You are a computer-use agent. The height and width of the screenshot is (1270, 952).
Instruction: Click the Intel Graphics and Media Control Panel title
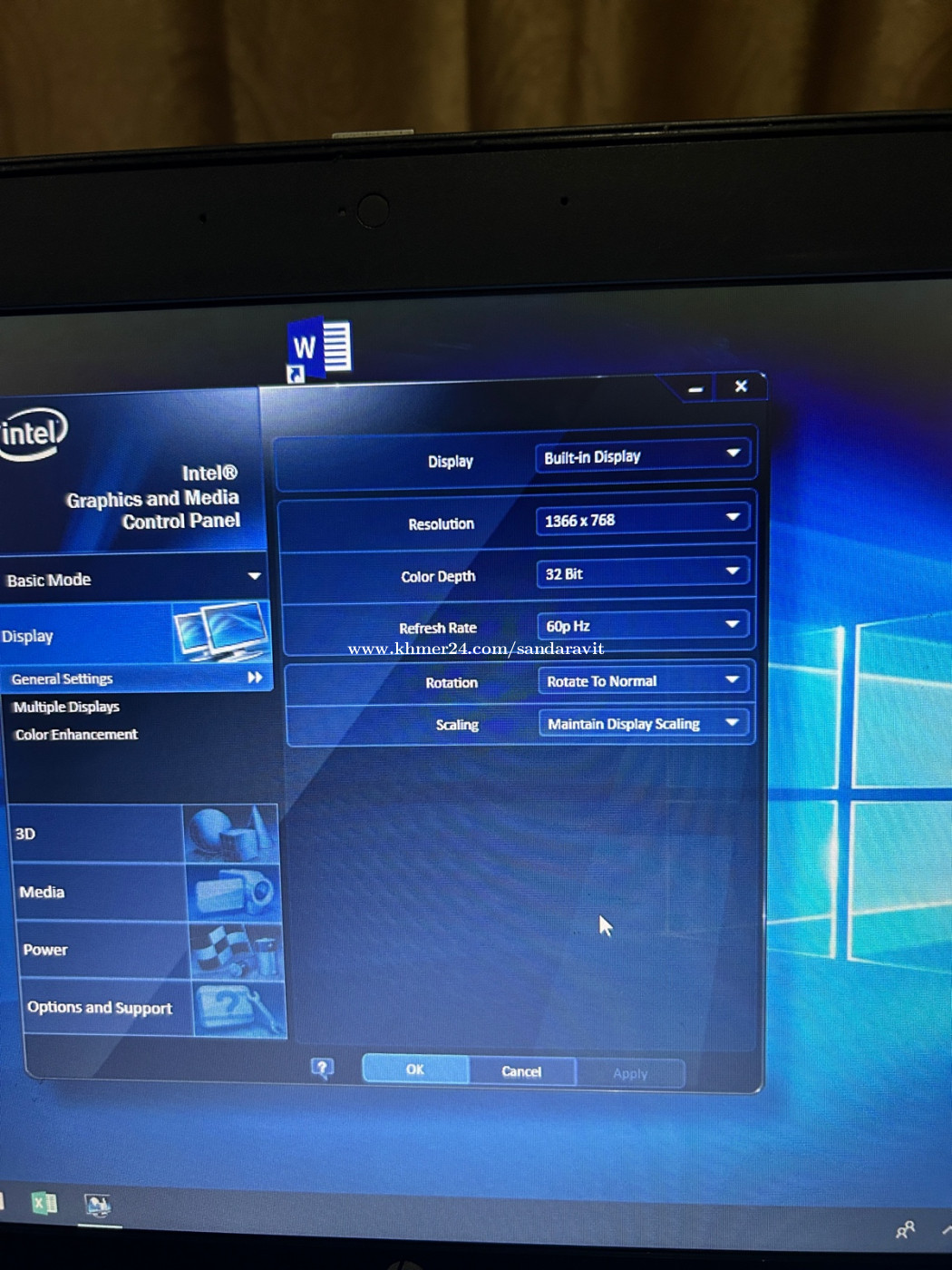[x=152, y=497]
